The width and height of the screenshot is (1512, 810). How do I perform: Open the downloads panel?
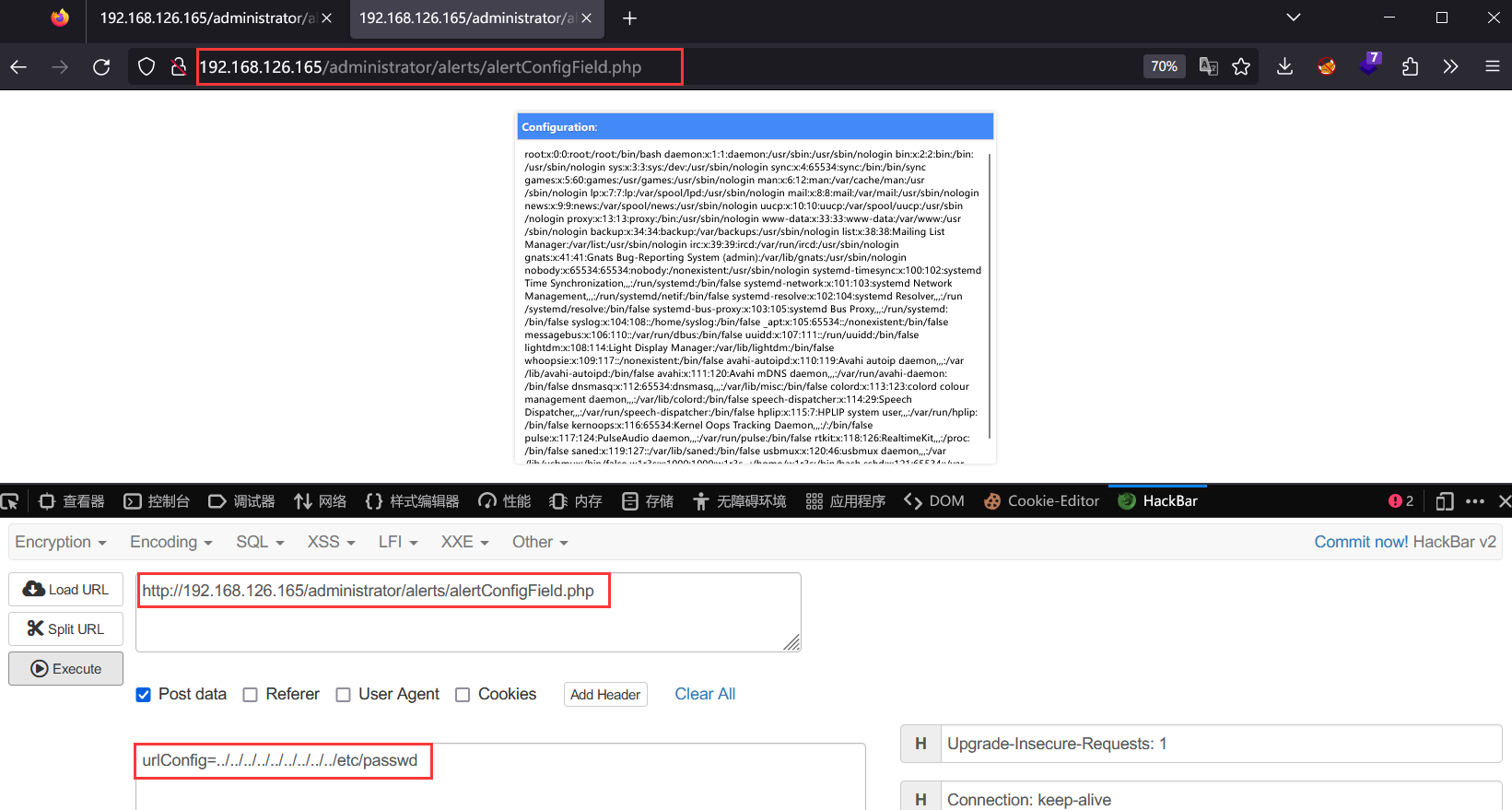(x=1284, y=66)
